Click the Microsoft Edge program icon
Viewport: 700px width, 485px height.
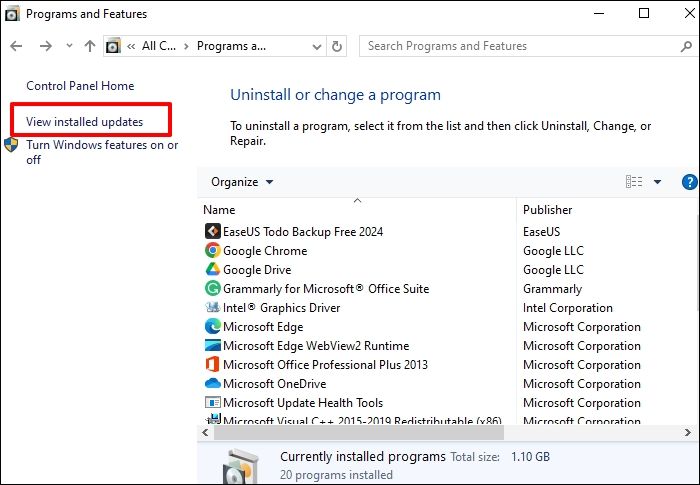pos(212,327)
